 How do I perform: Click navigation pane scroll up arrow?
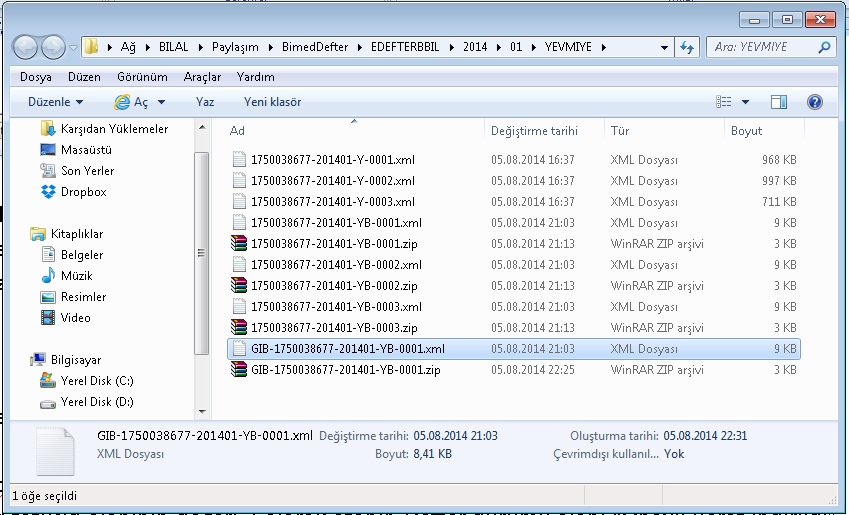(202, 128)
